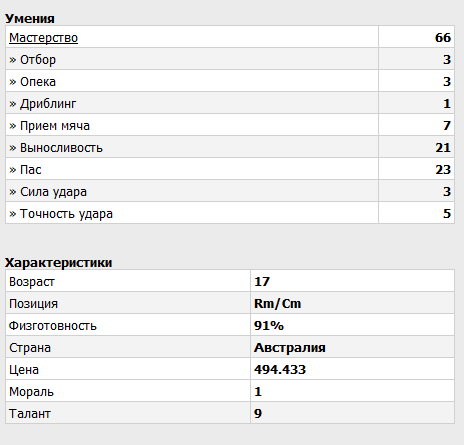Image resolution: width=464 pixels, height=445 pixels.
Task: Select the Сила удара row
Action: tap(230, 191)
